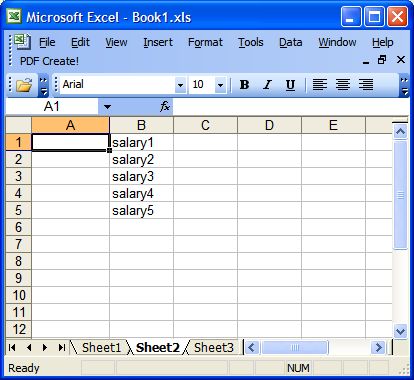Screen dimensions: 414x380
Task: Go to last sheet tab arrow
Action: point(61,348)
